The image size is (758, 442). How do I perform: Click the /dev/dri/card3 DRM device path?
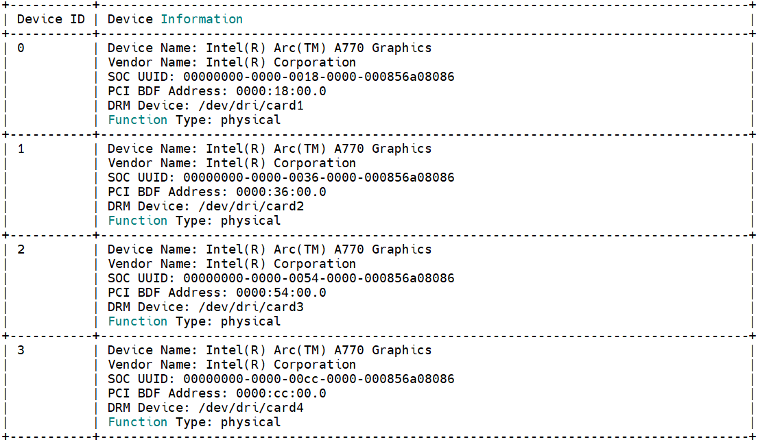[x=251, y=307]
